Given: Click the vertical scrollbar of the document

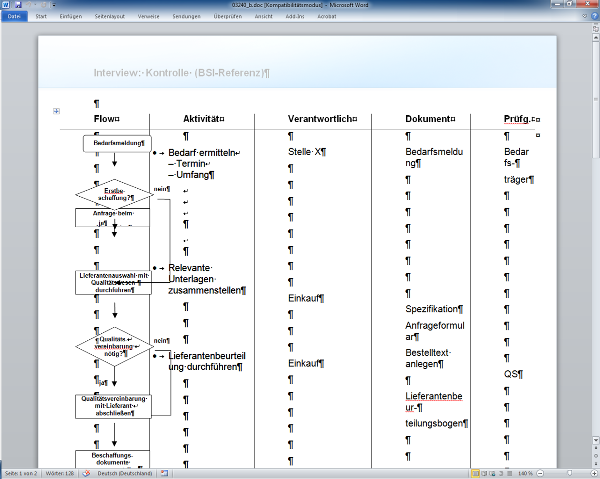Looking at the screenshot, I should pyautogui.click(x=595, y=250).
